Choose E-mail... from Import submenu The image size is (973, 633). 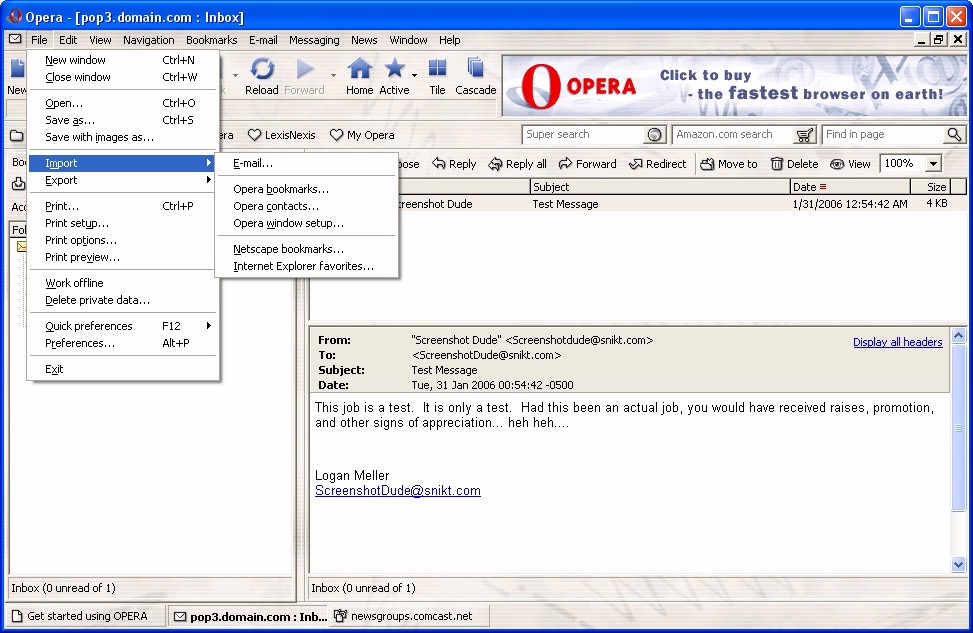pos(307,163)
